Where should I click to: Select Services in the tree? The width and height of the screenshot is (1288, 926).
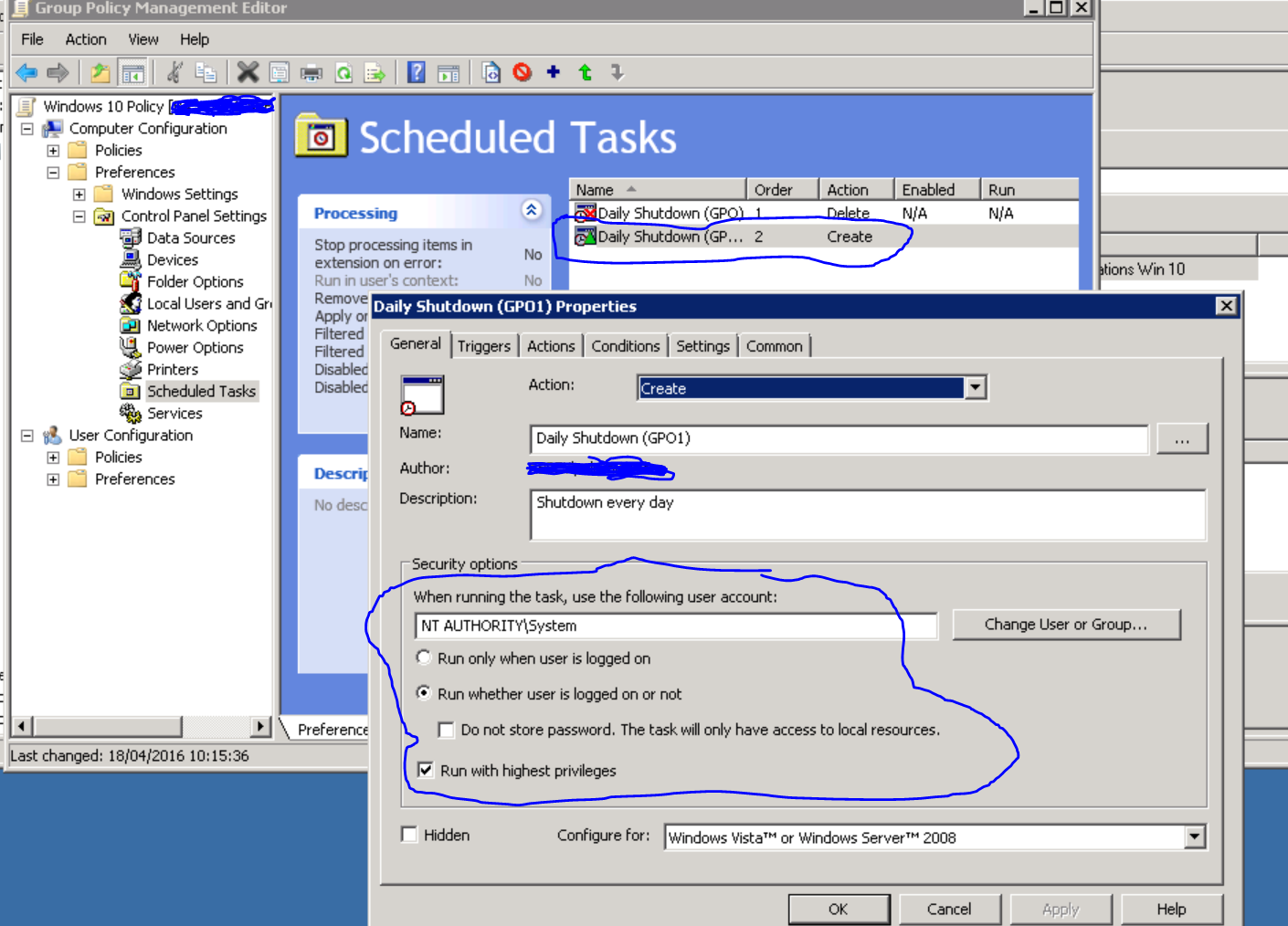[174, 413]
